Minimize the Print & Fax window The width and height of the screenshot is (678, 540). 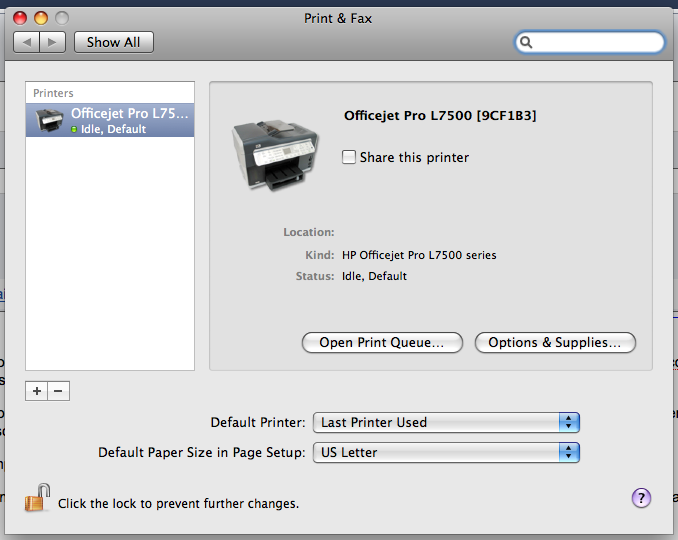pos(42,18)
